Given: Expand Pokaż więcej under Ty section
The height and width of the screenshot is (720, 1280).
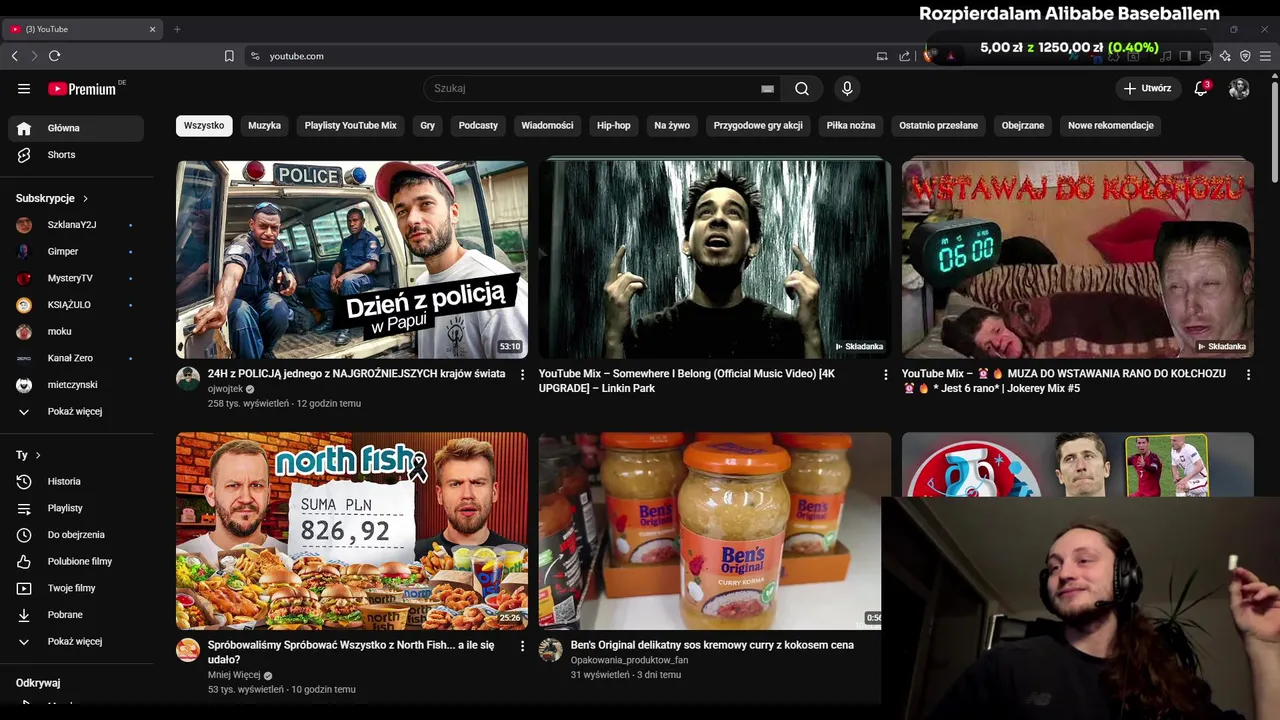Looking at the screenshot, I should click(76, 642).
